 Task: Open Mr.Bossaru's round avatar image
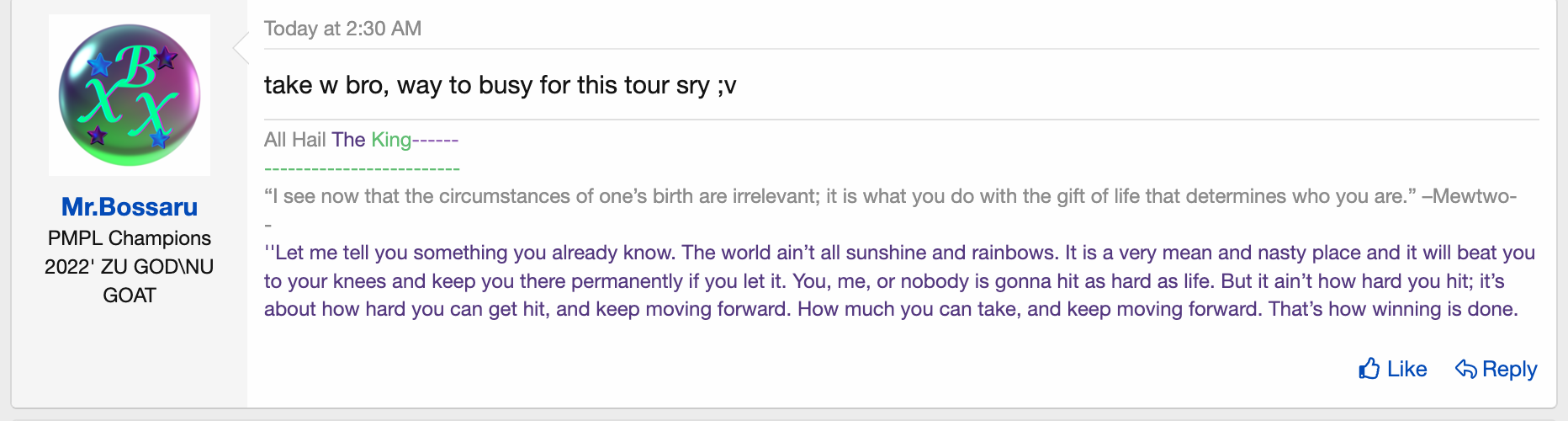(130, 95)
